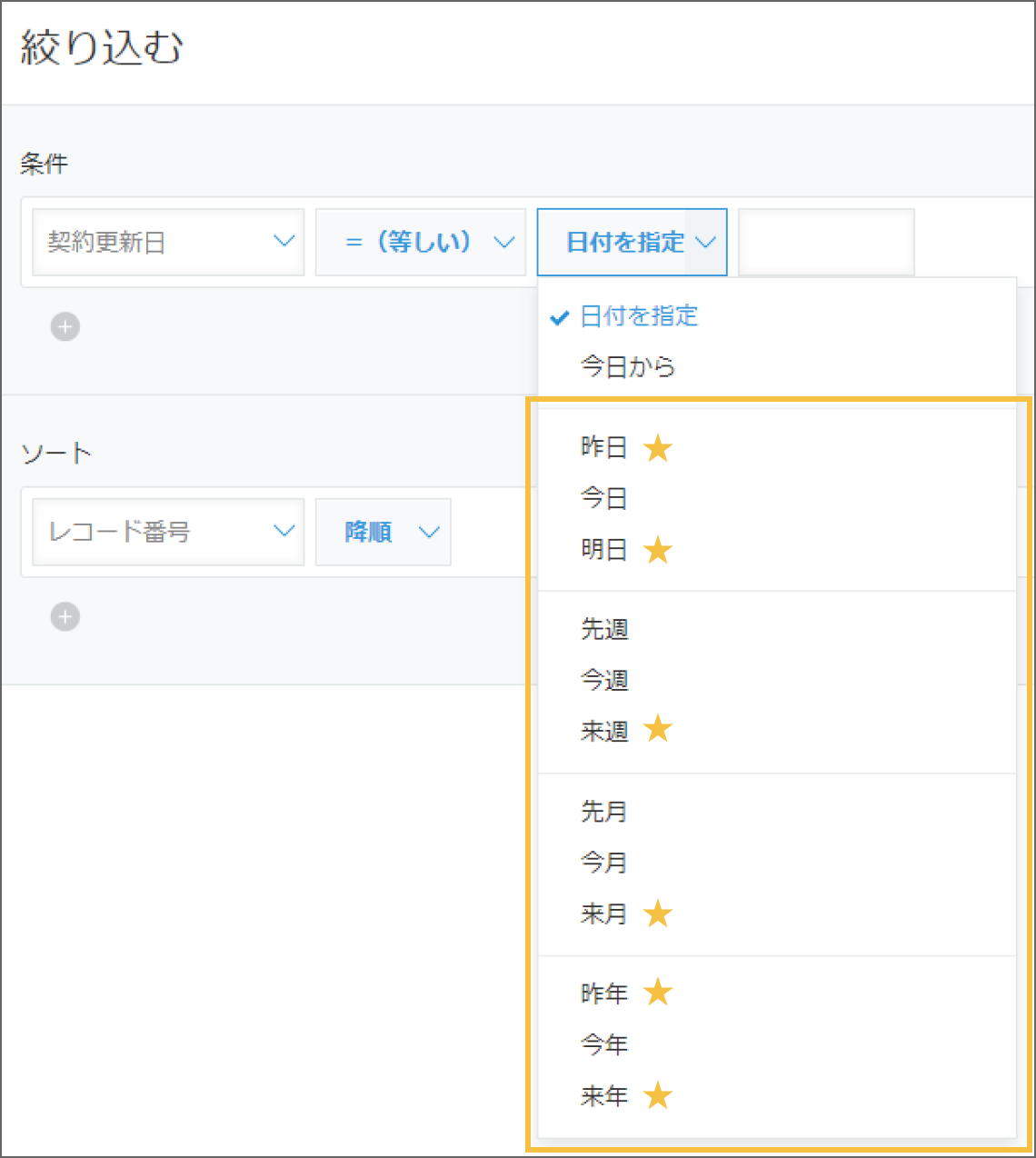Select the star beside 来週
Viewport: 1036px width, 1158px height.
tap(658, 728)
